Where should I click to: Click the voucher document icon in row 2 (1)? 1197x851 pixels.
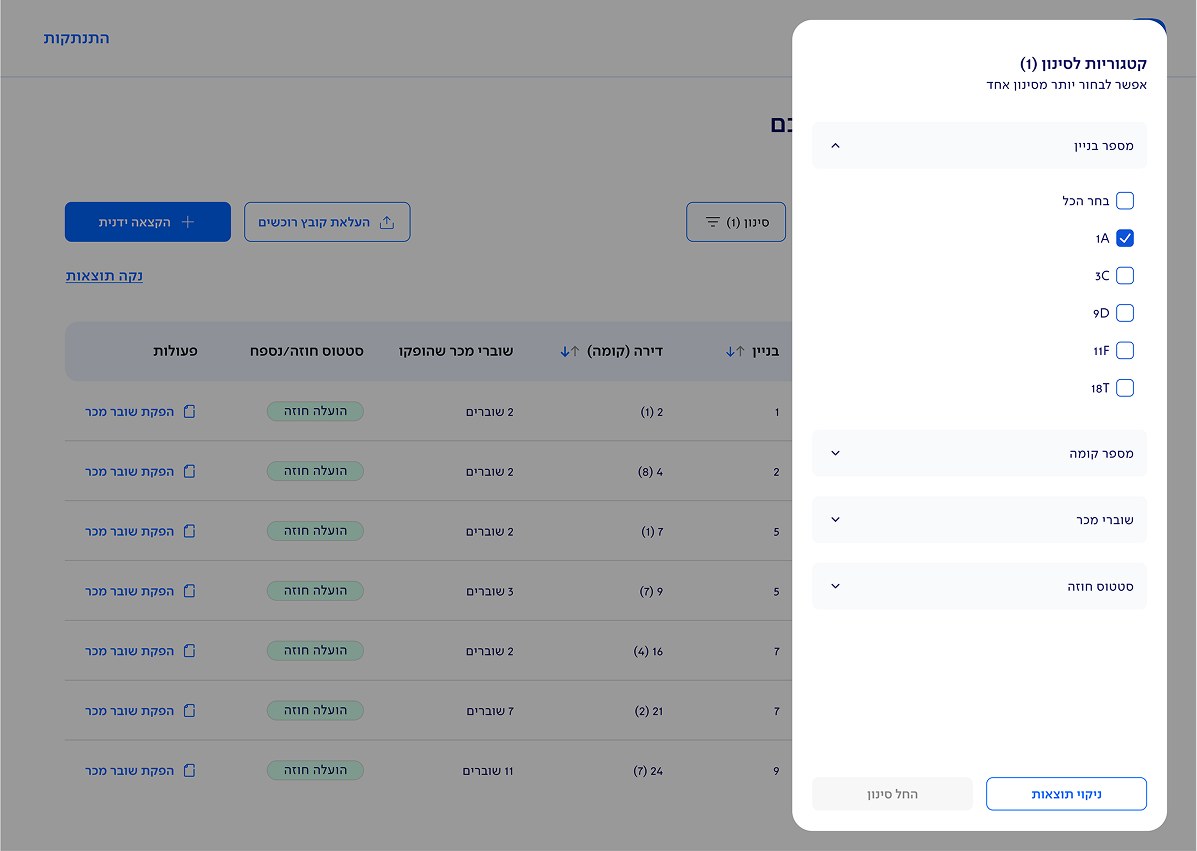(x=190, y=411)
